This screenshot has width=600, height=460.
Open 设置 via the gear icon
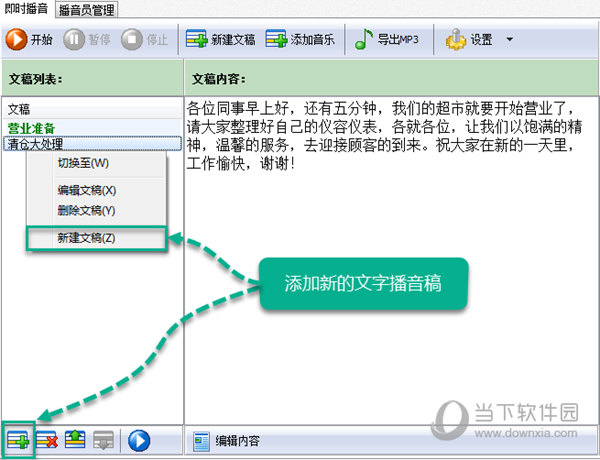[x=456, y=39]
